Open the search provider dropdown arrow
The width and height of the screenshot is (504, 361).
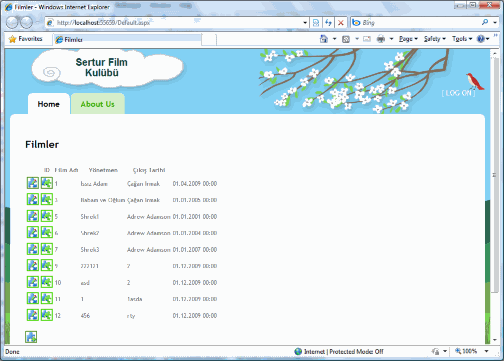tap(495, 23)
